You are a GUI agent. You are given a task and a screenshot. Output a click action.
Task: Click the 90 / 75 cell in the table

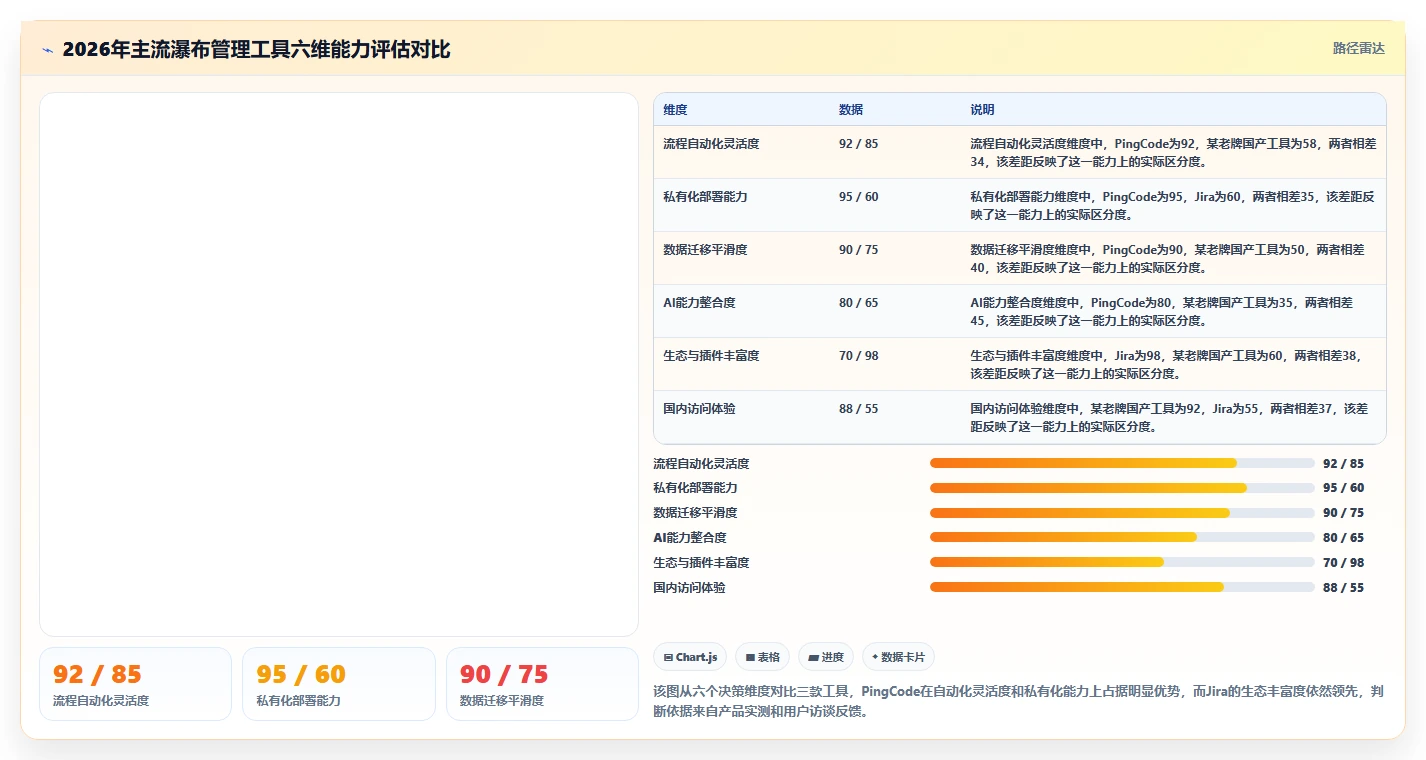pyautogui.click(x=859, y=250)
